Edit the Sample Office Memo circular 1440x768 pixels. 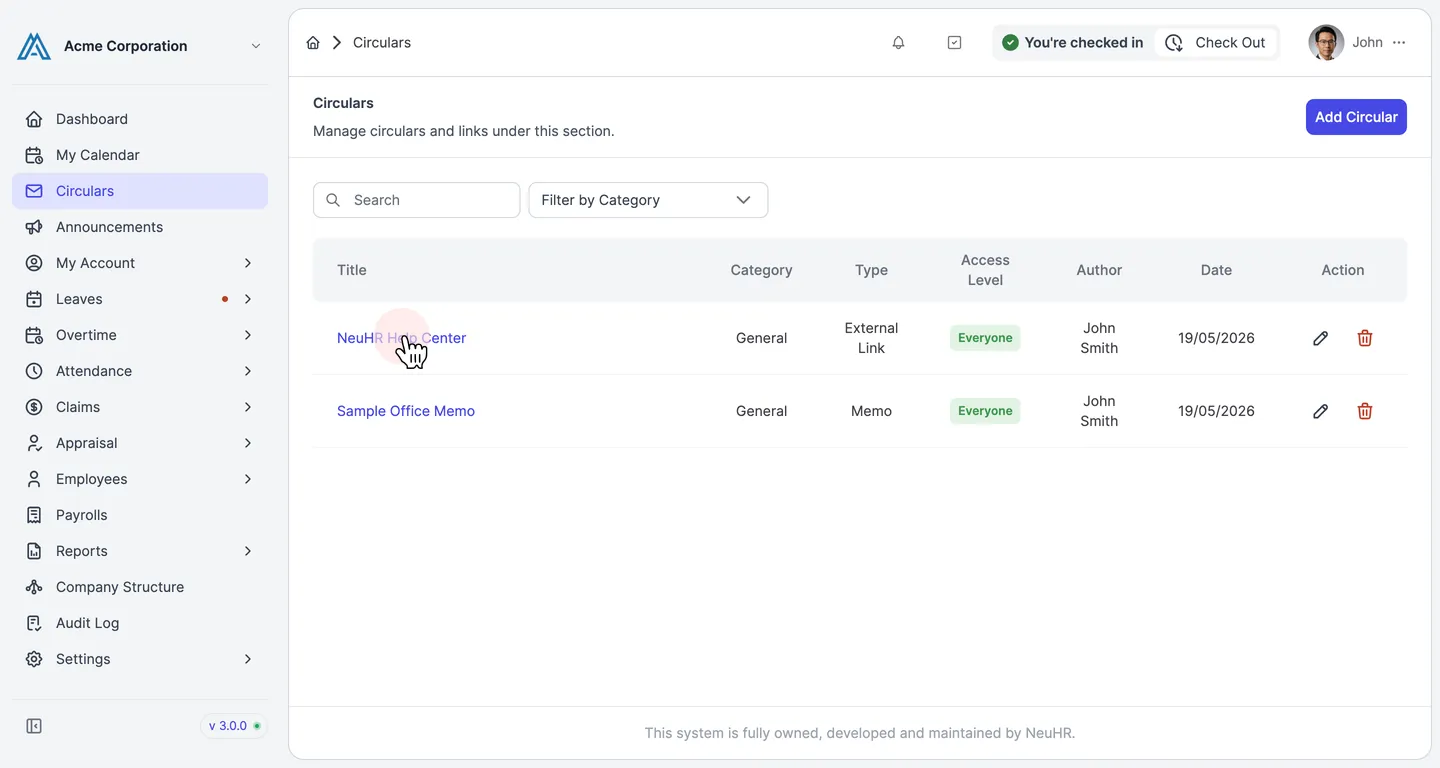coord(1320,411)
